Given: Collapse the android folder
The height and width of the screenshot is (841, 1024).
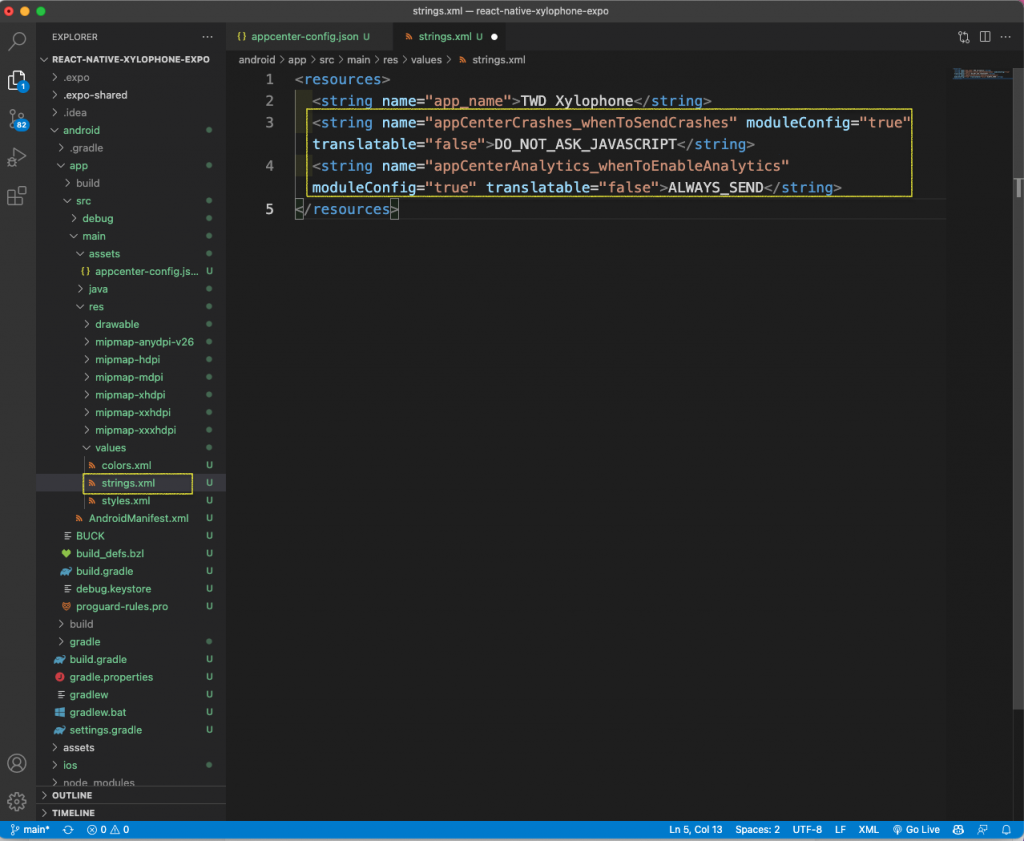Looking at the screenshot, I should click(131, 130).
